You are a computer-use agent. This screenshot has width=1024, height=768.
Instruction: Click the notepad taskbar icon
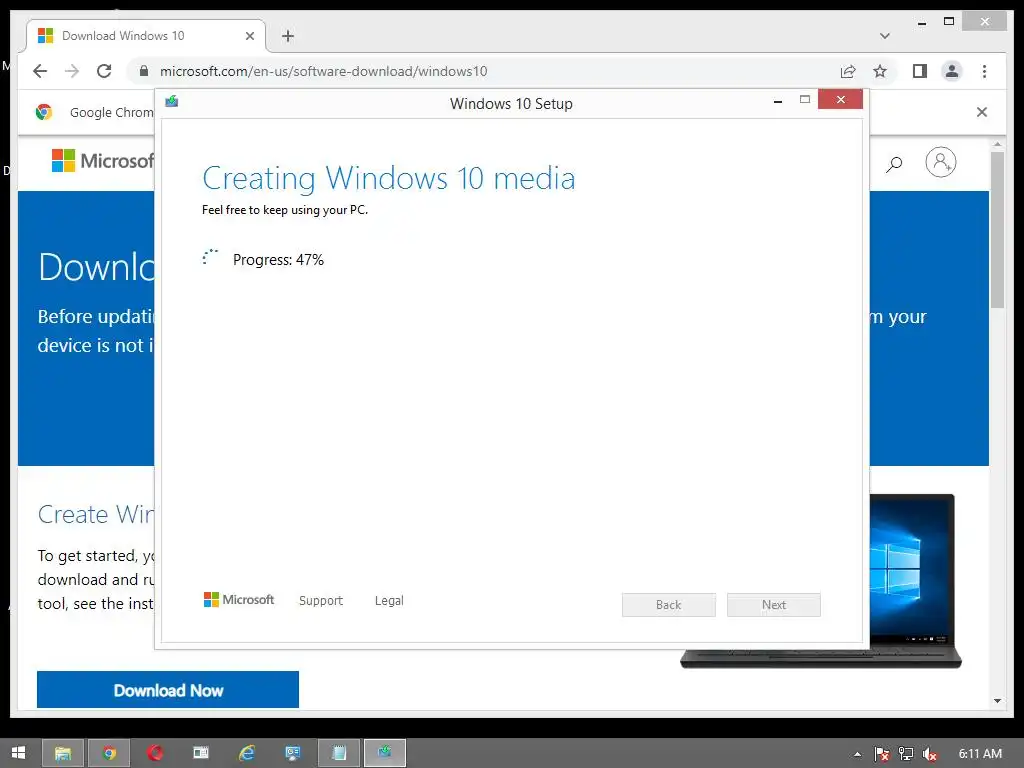coord(339,753)
